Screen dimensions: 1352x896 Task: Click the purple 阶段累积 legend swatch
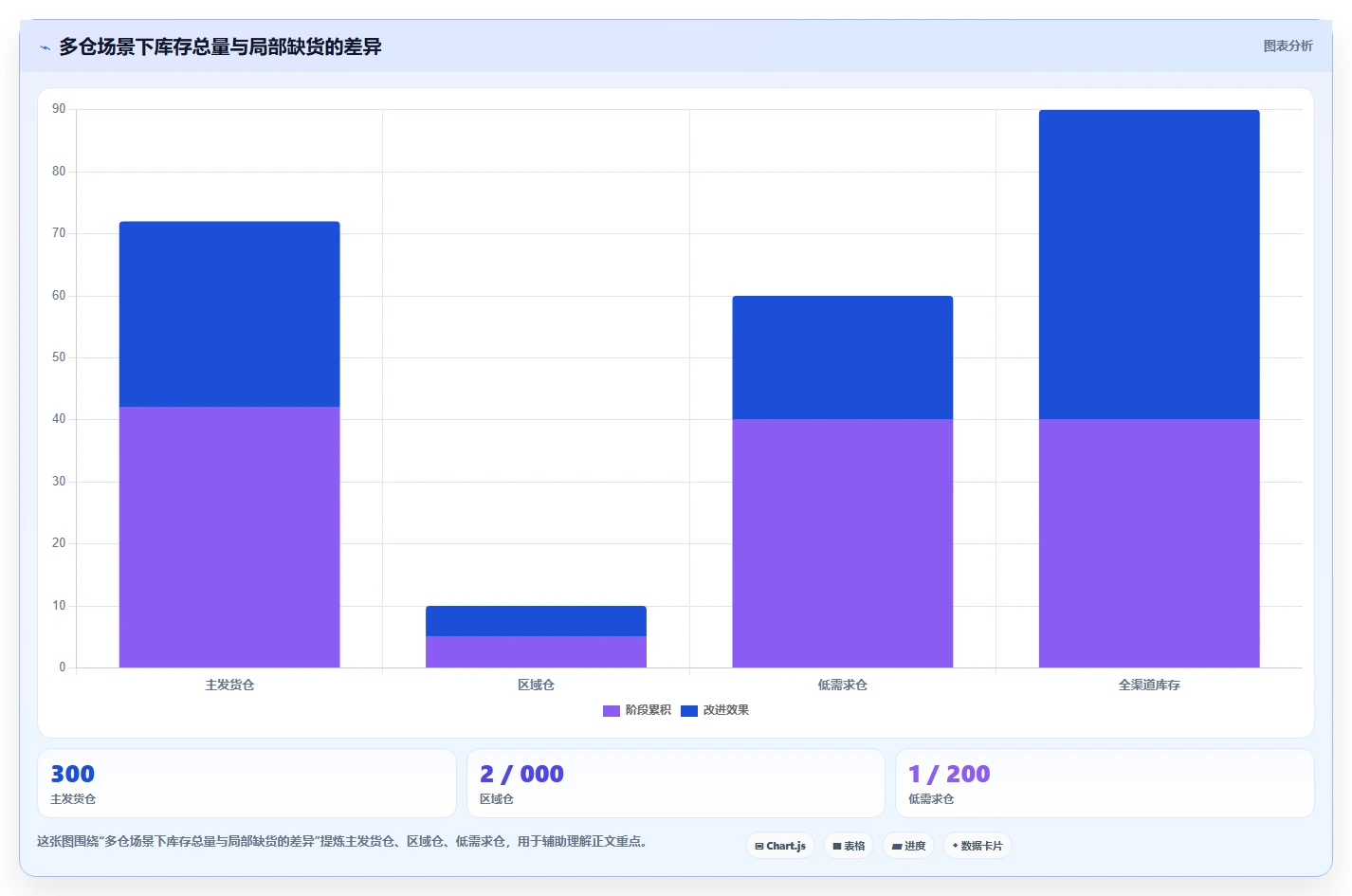[612, 710]
